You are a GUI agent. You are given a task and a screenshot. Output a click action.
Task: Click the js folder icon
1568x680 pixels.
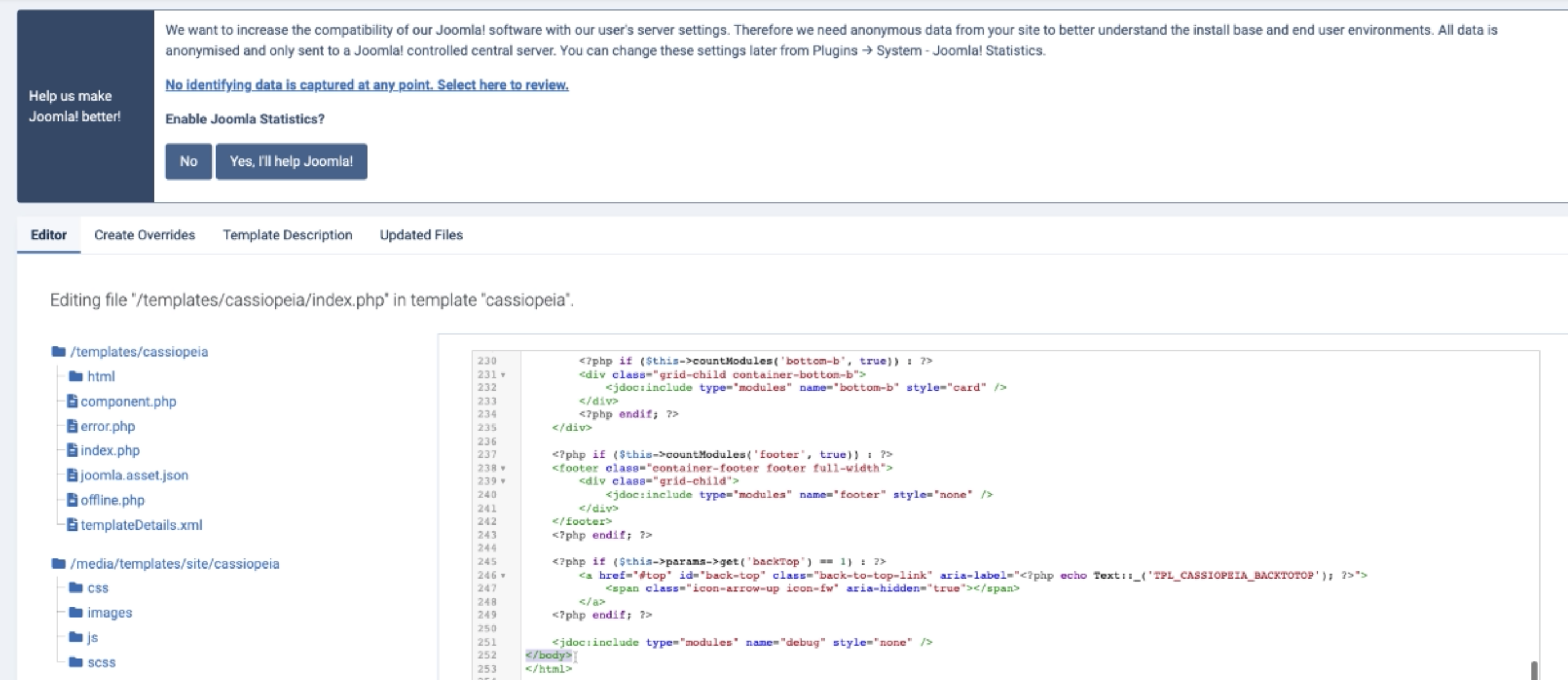pos(75,637)
